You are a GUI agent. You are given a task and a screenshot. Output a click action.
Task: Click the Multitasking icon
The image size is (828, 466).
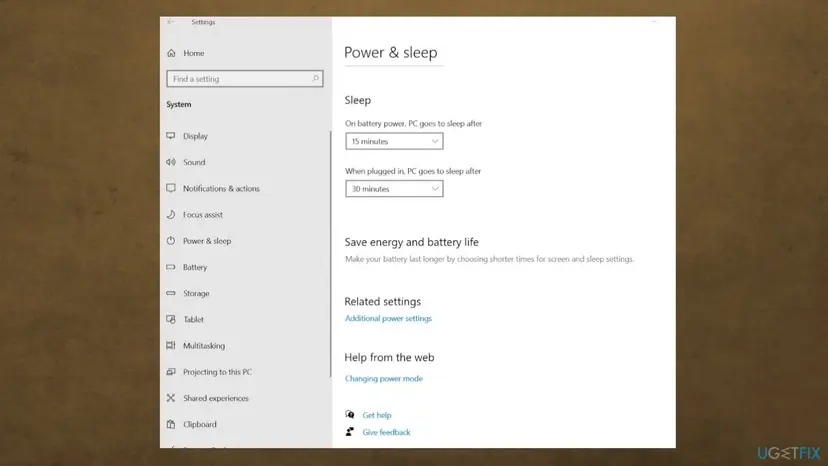(171, 346)
